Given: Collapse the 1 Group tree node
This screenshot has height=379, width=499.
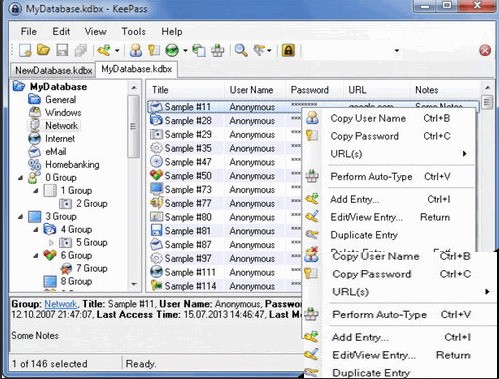Looking at the screenshot, I should pos(36,191).
